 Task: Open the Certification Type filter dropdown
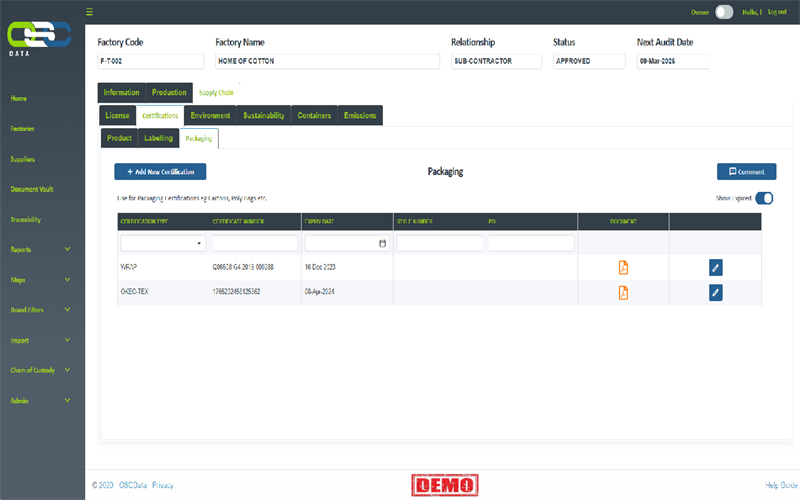pyautogui.click(x=162, y=243)
